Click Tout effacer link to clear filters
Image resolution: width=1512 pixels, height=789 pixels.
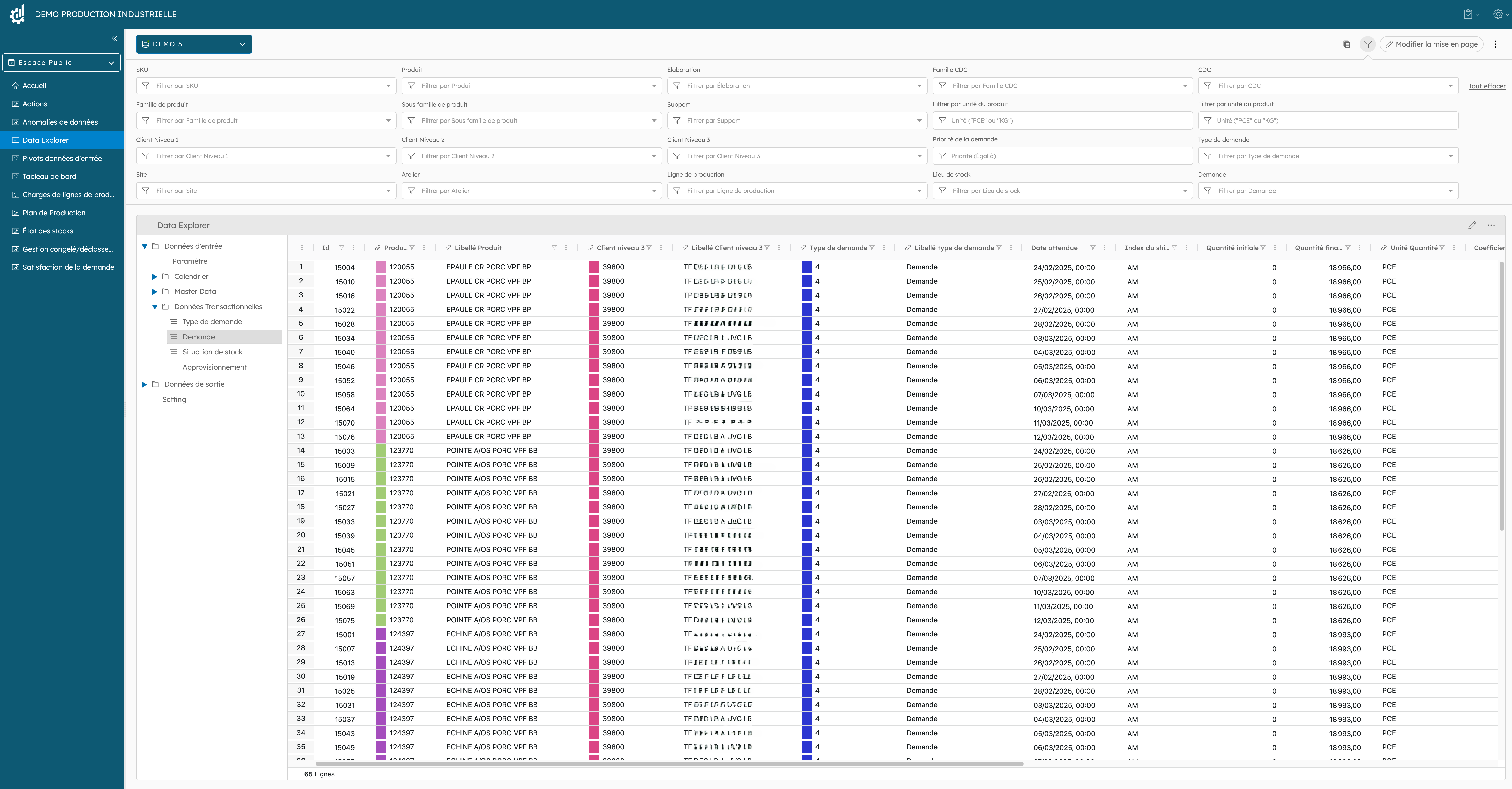[1487, 86]
